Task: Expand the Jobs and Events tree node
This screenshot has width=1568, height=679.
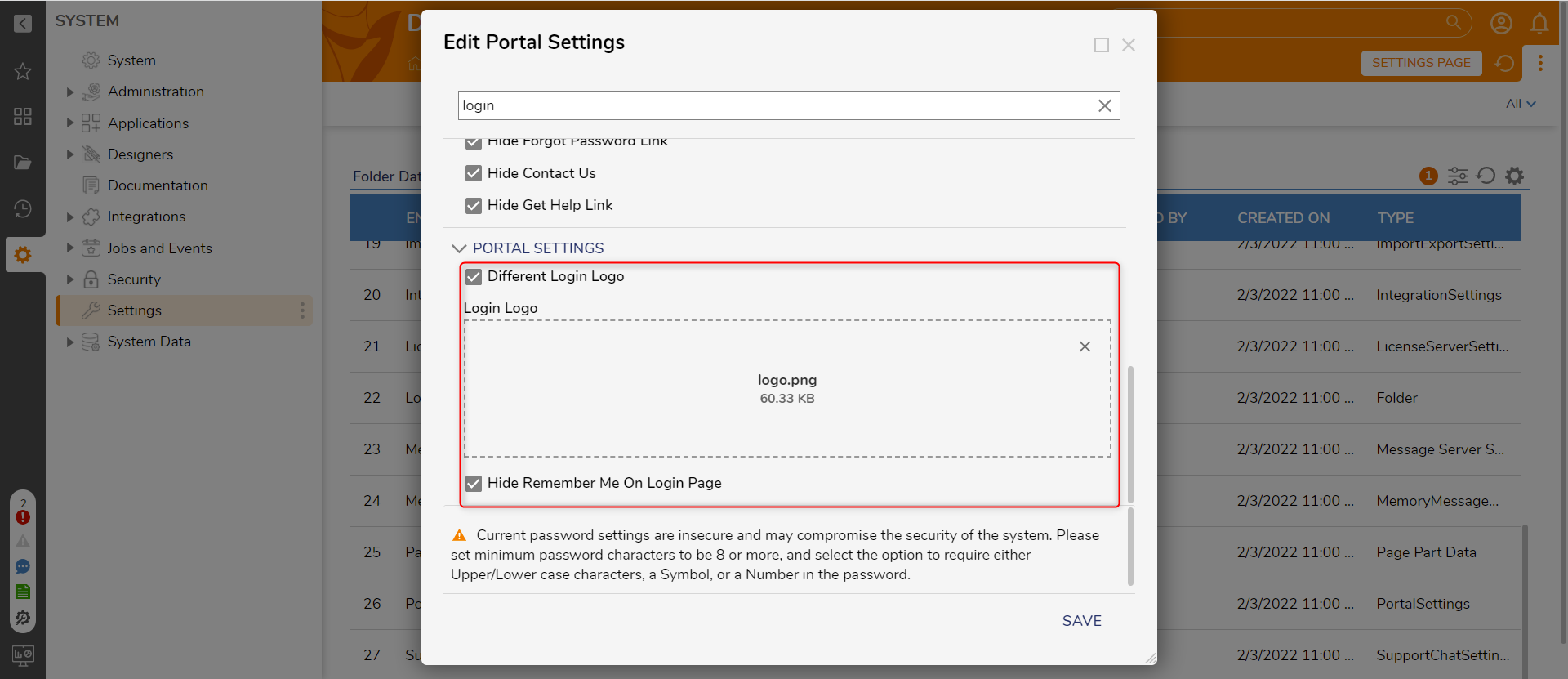Action: pyautogui.click(x=70, y=248)
